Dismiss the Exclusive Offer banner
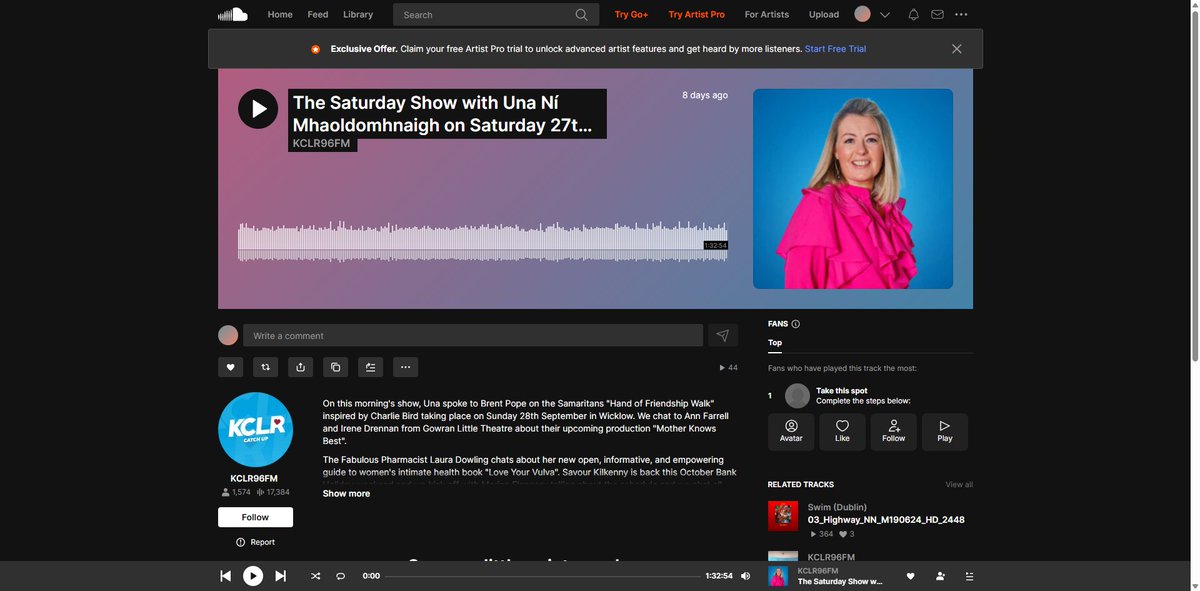Screen dimensions: 1200x591 [x=957, y=49]
